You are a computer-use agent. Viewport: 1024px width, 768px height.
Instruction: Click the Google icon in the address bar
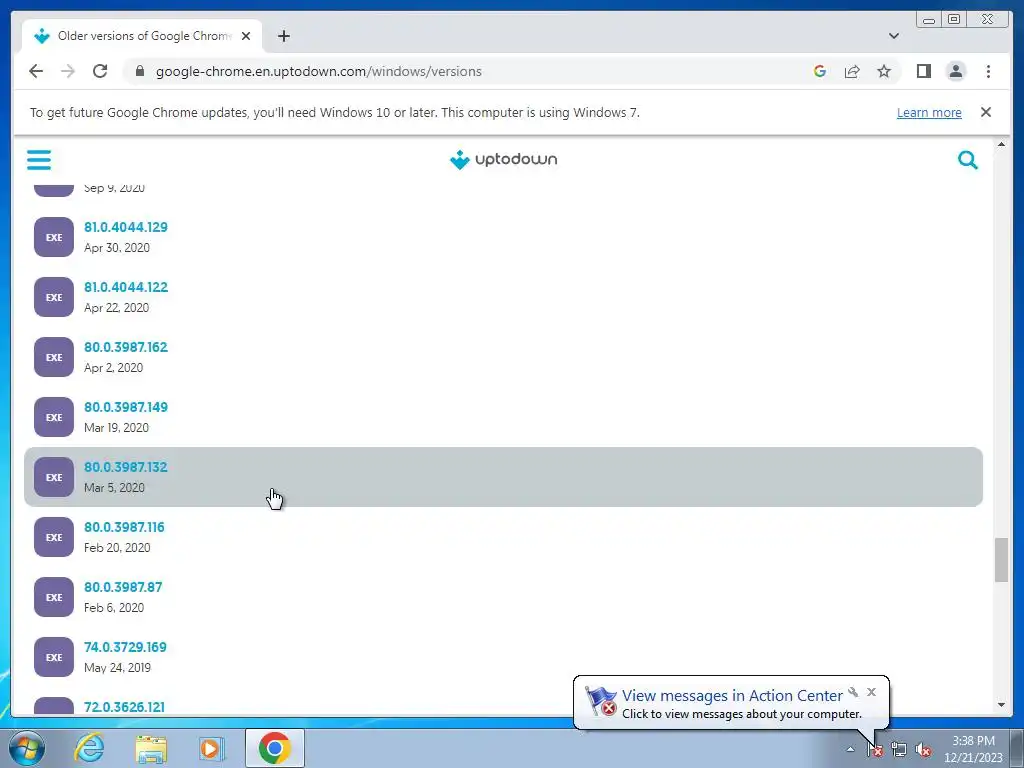(x=820, y=71)
